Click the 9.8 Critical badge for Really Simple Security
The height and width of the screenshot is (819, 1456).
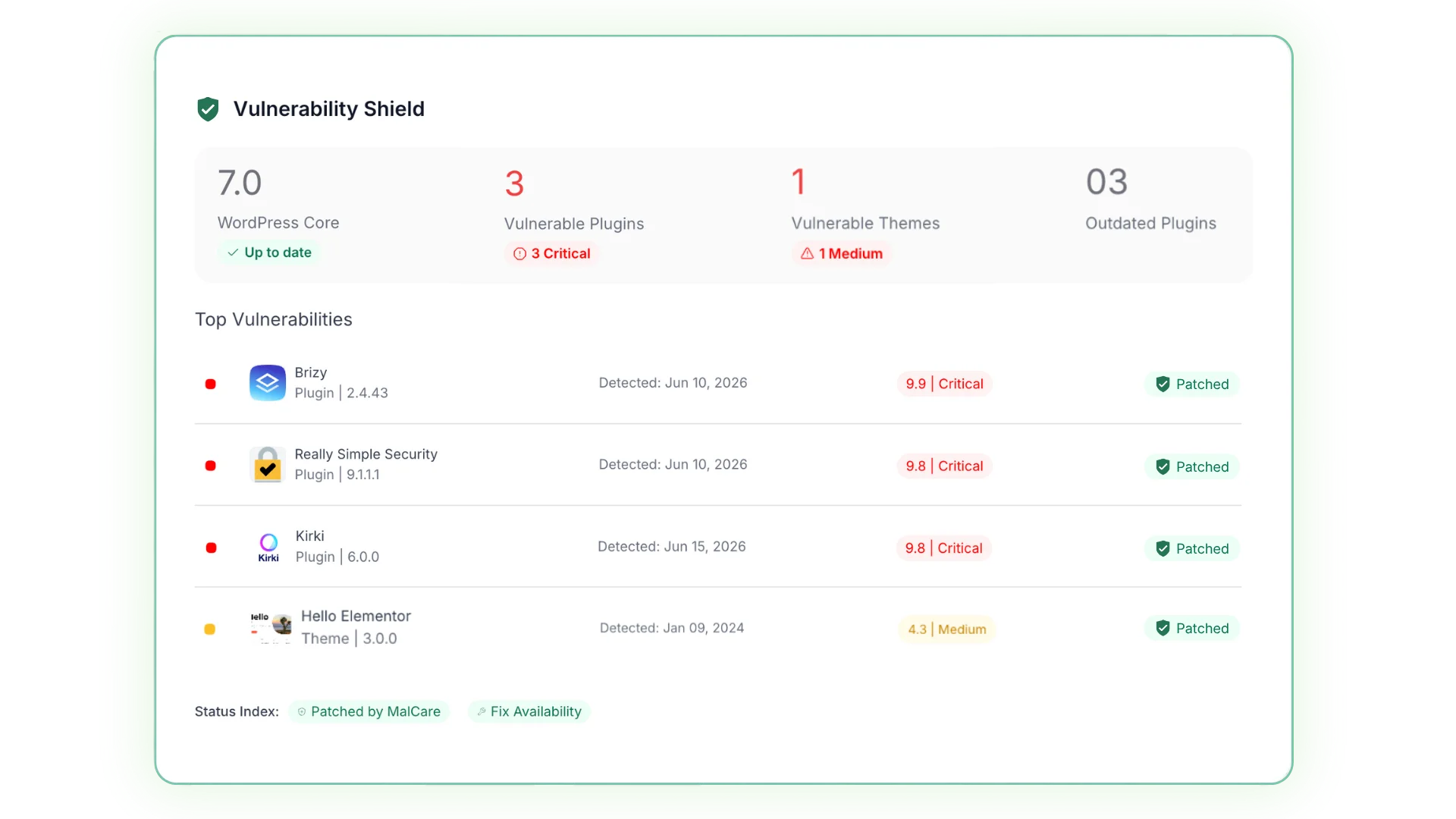point(944,466)
